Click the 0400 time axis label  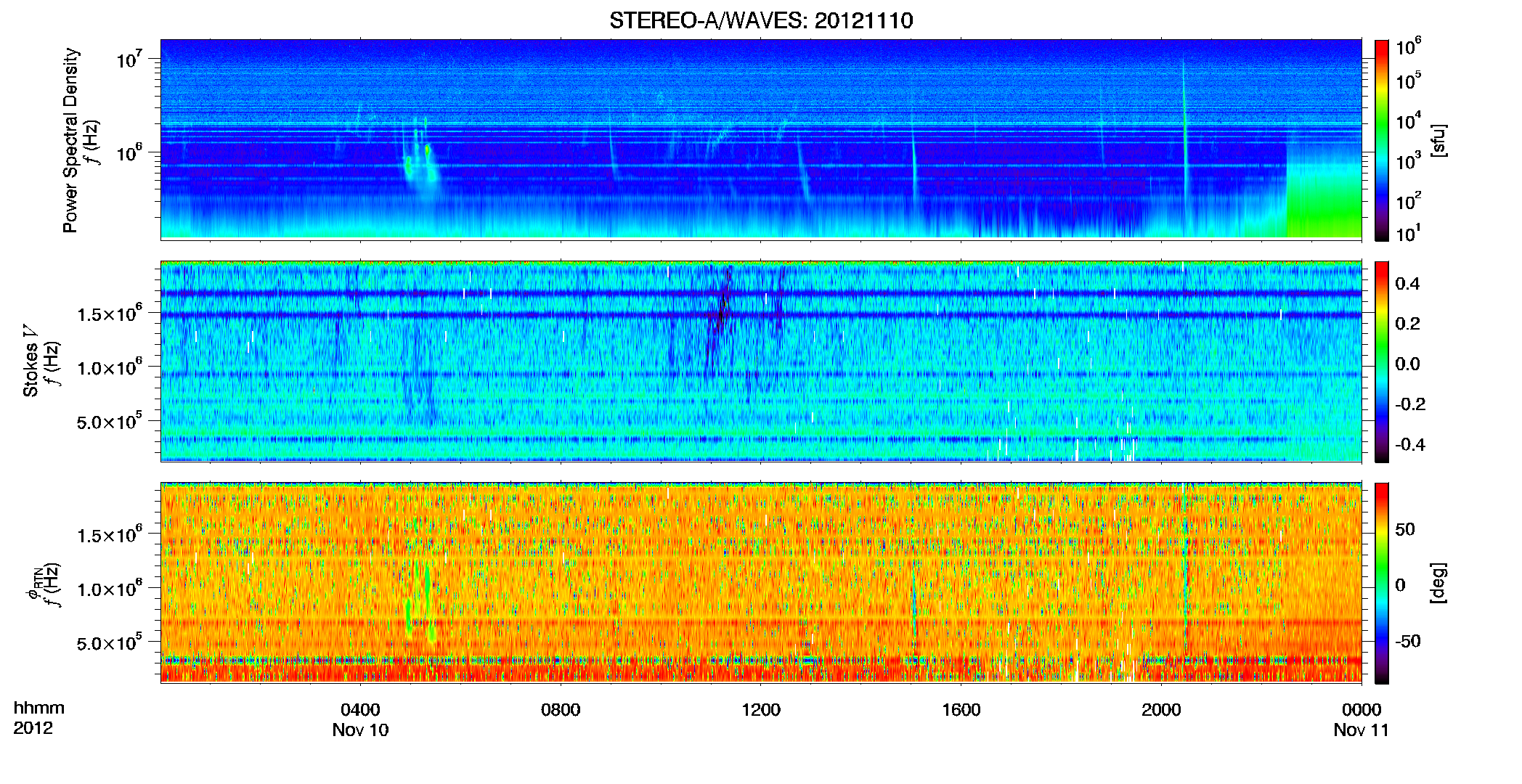coord(360,710)
